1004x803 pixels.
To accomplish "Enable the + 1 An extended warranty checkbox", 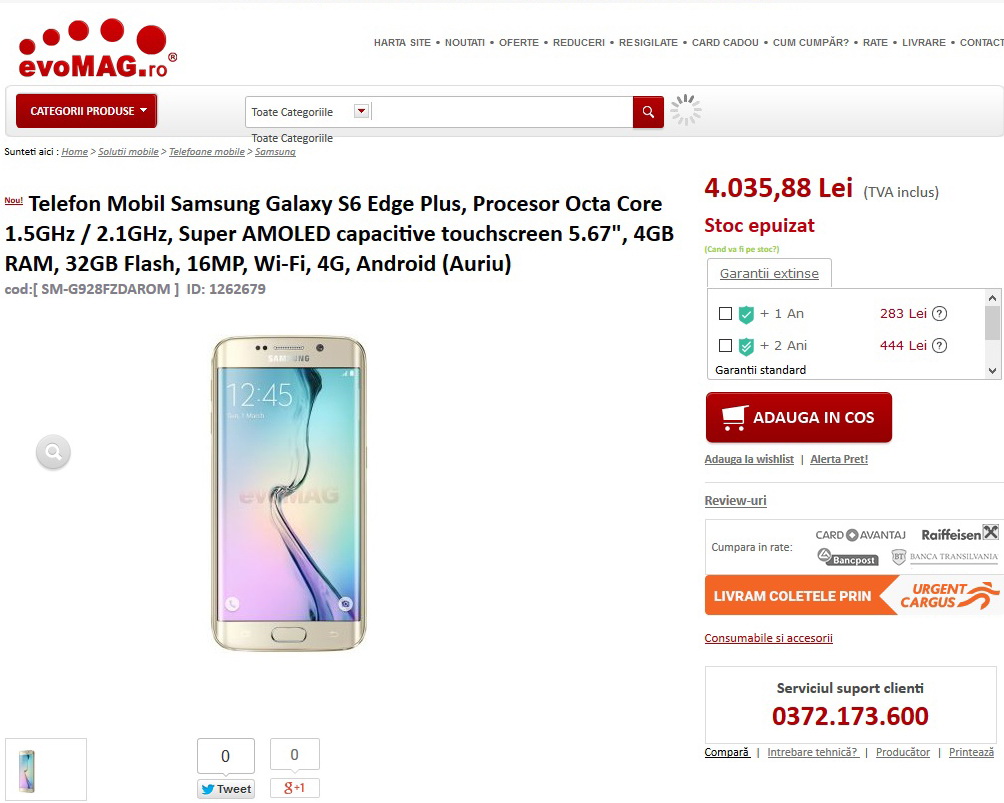I will [726, 314].
